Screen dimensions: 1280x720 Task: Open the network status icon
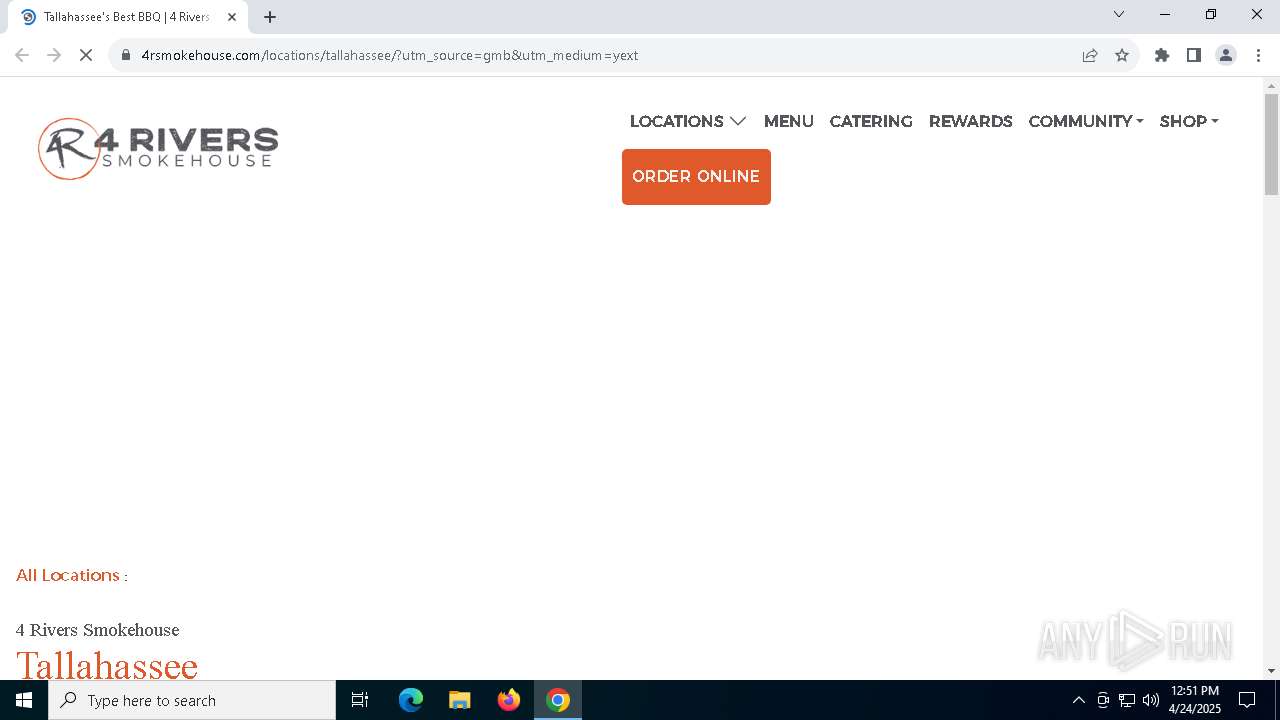click(x=1127, y=700)
